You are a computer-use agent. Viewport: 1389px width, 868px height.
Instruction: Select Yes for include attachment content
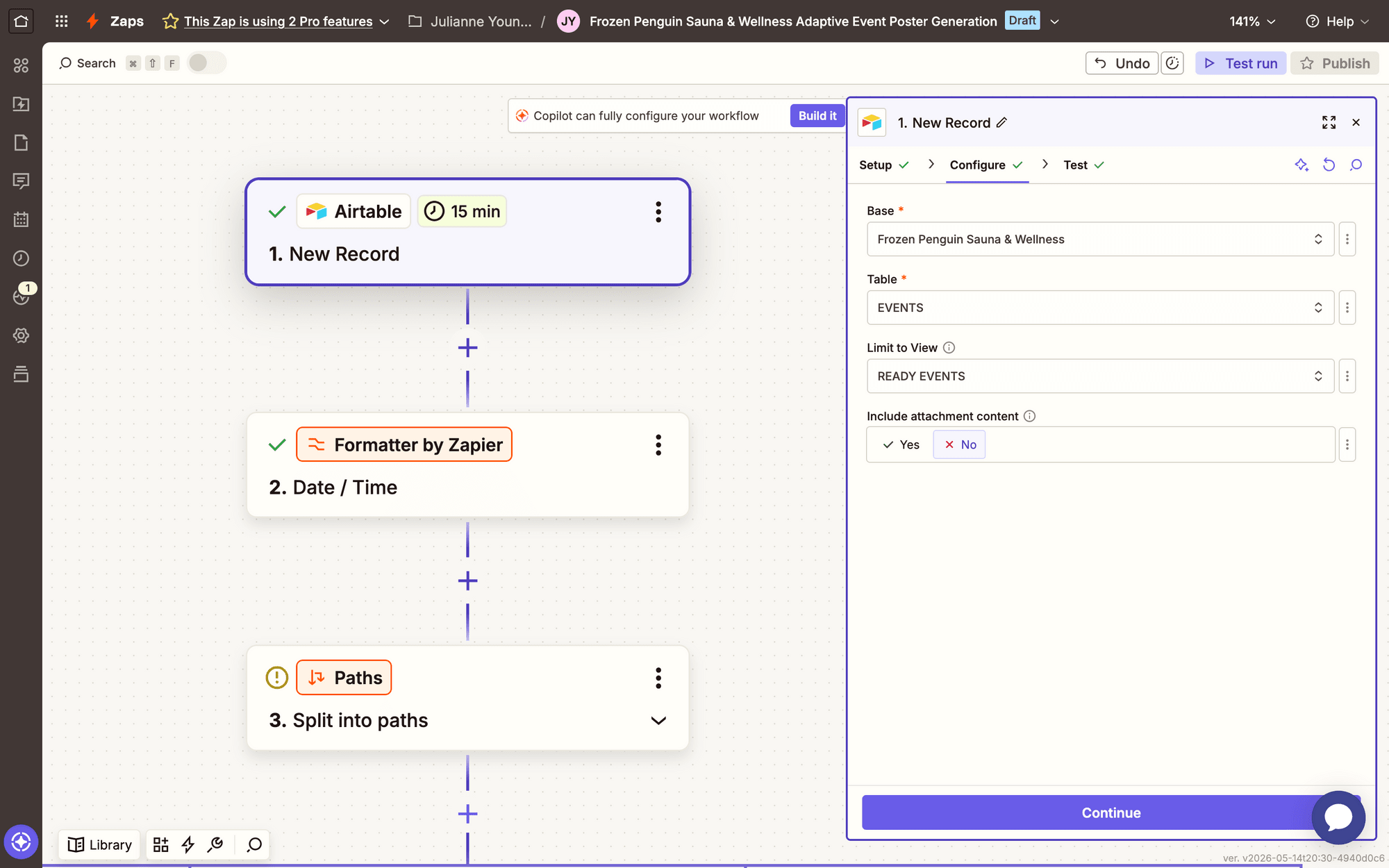[901, 444]
